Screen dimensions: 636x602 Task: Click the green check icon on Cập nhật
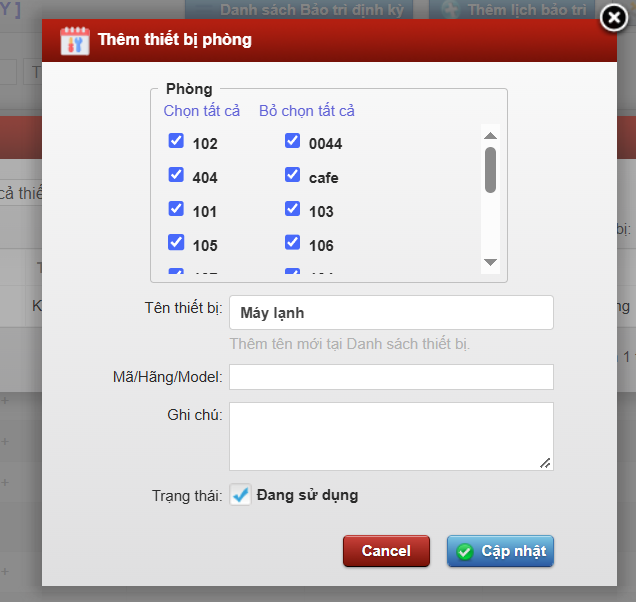tap(465, 552)
